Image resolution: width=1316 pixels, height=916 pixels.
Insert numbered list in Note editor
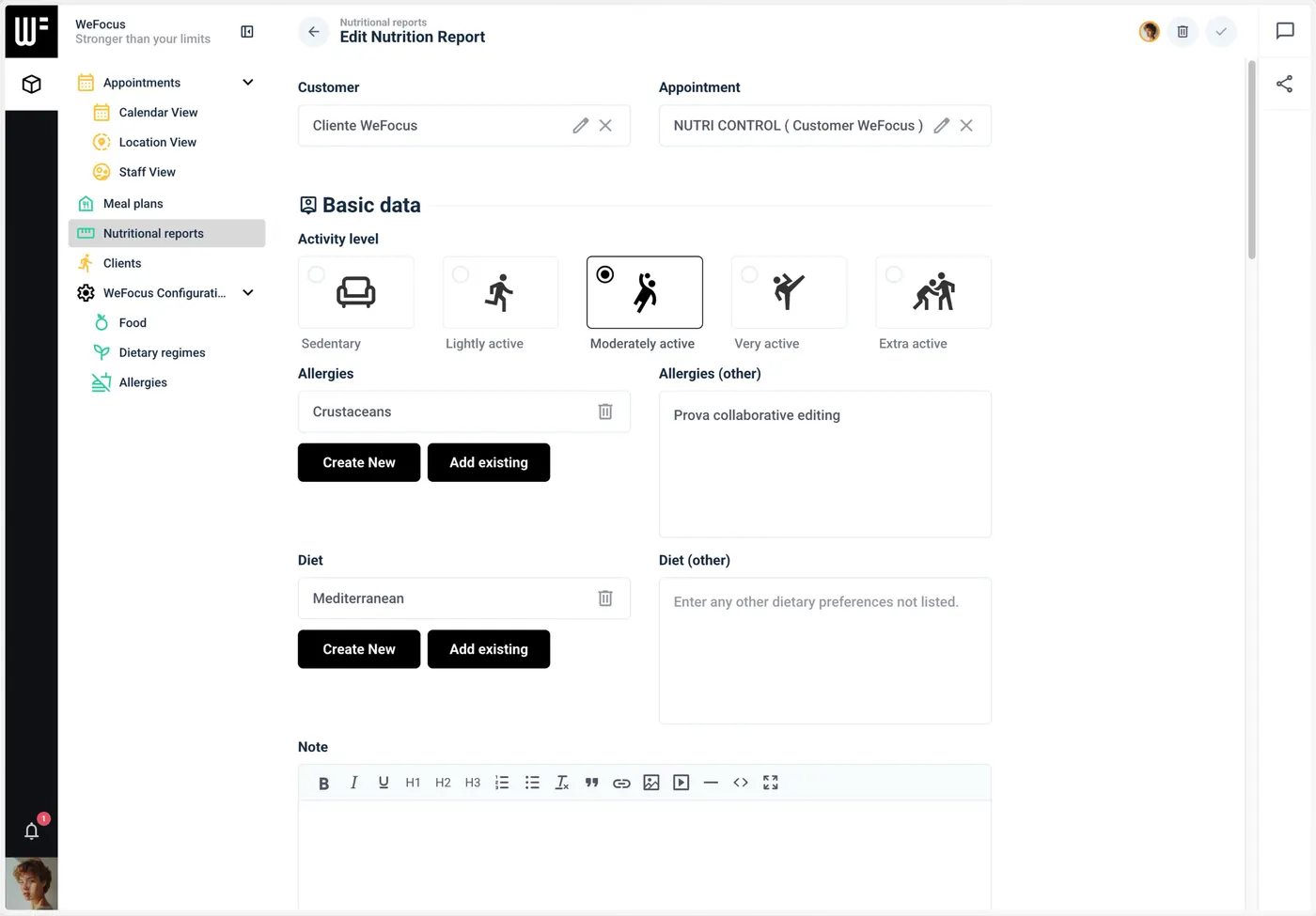pyautogui.click(x=502, y=784)
